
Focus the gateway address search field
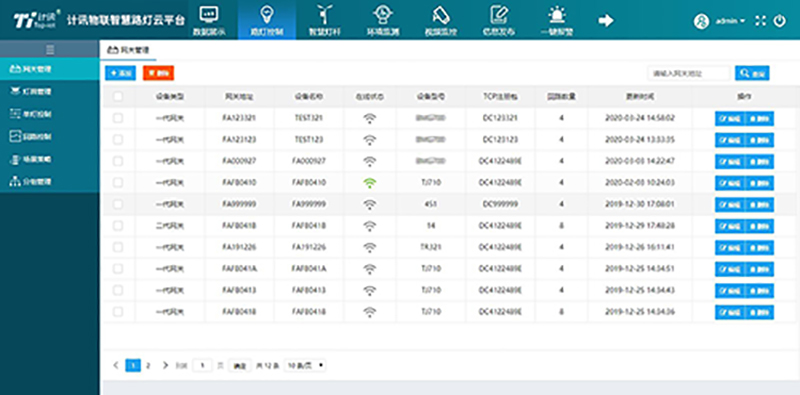click(x=689, y=73)
